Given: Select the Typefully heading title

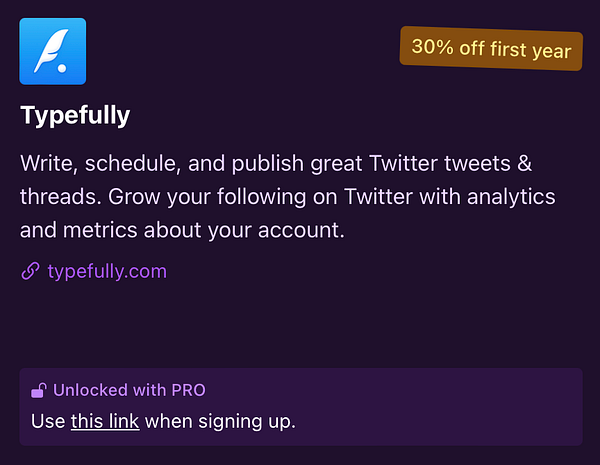Looking at the screenshot, I should point(75,115).
